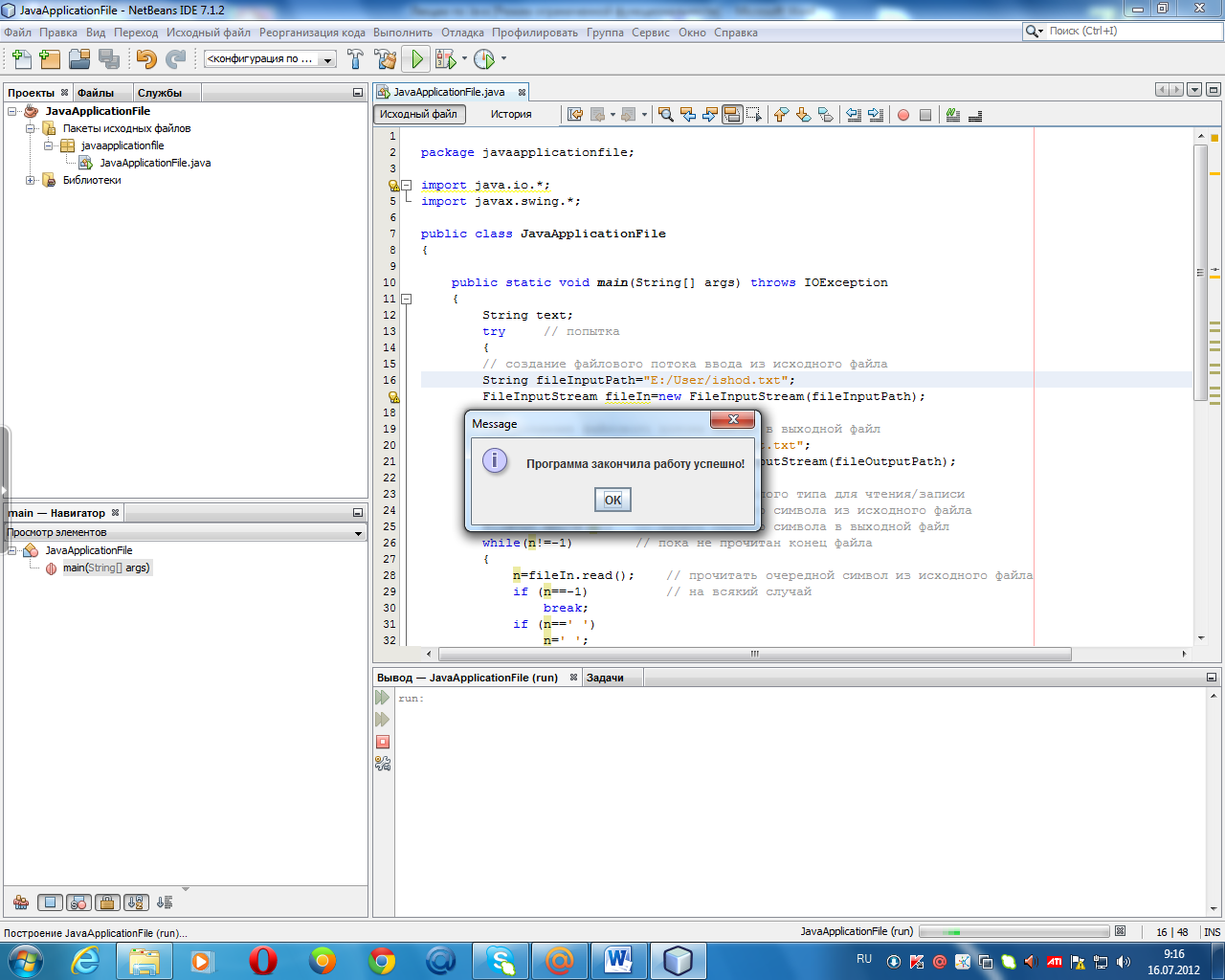Toggle highlight search results in editor toolbar
Image resolution: width=1225 pixels, height=980 pixels.
pos(732,115)
